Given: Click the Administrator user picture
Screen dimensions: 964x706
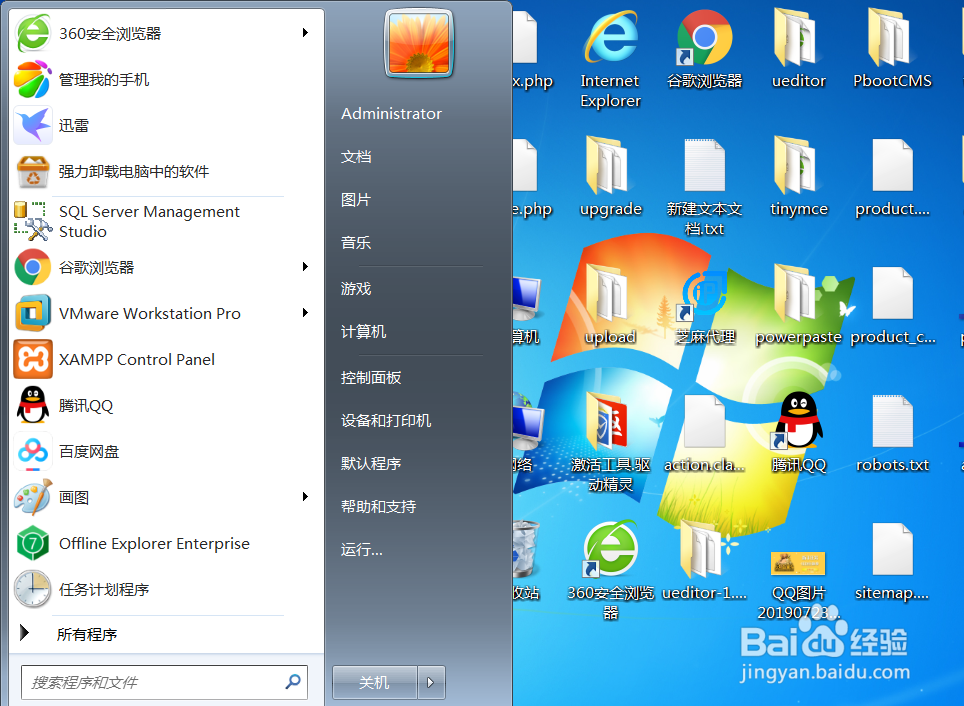Looking at the screenshot, I should pyautogui.click(x=419, y=43).
